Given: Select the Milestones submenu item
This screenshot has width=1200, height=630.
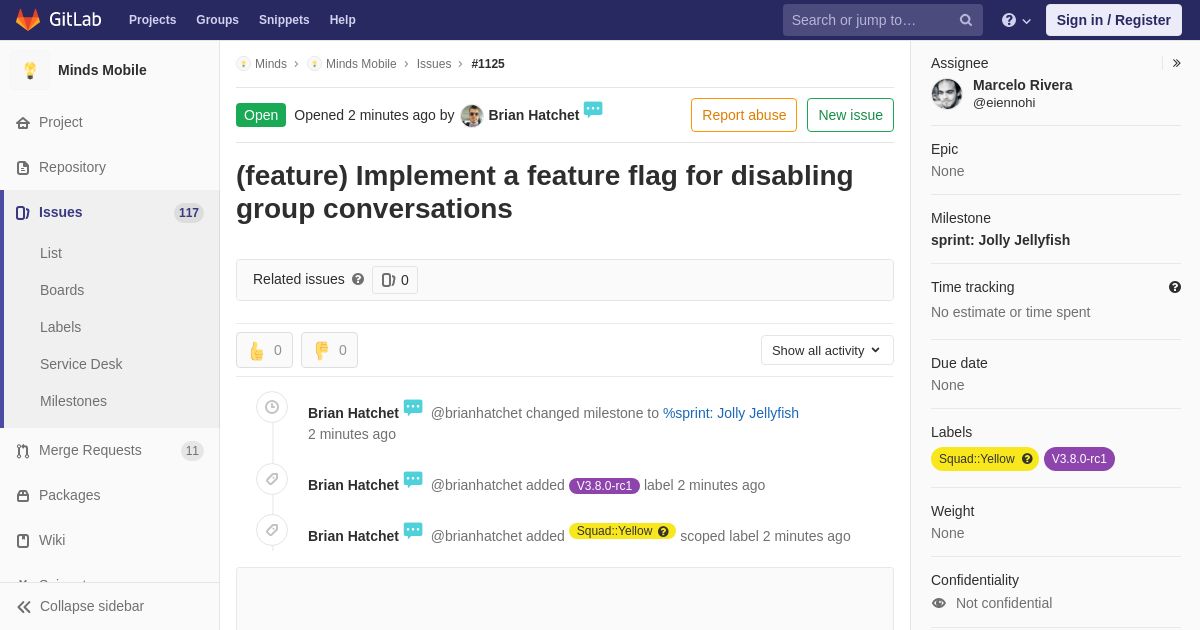Looking at the screenshot, I should [x=73, y=401].
